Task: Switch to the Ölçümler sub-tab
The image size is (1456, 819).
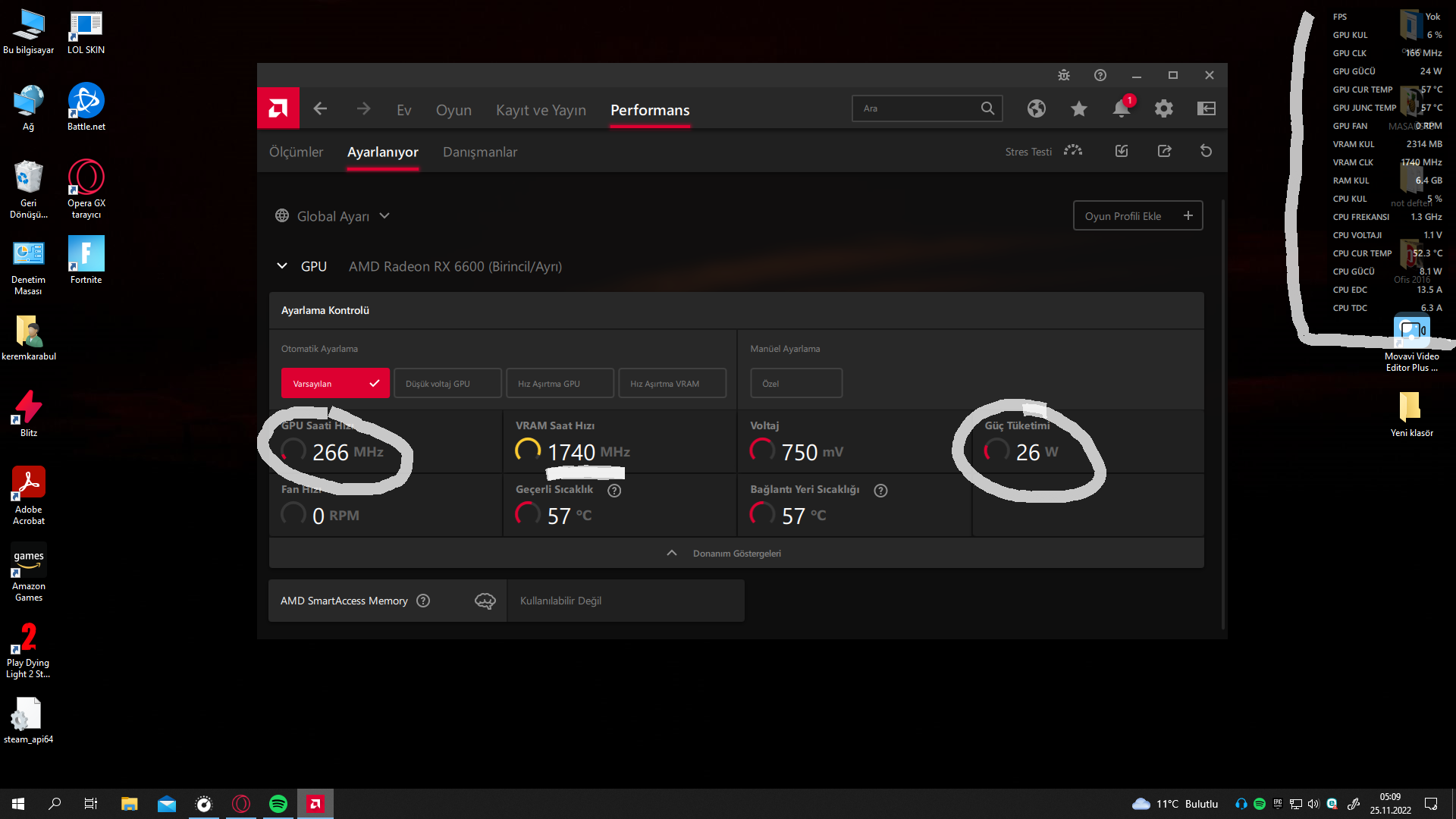Action: tap(296, 152)
